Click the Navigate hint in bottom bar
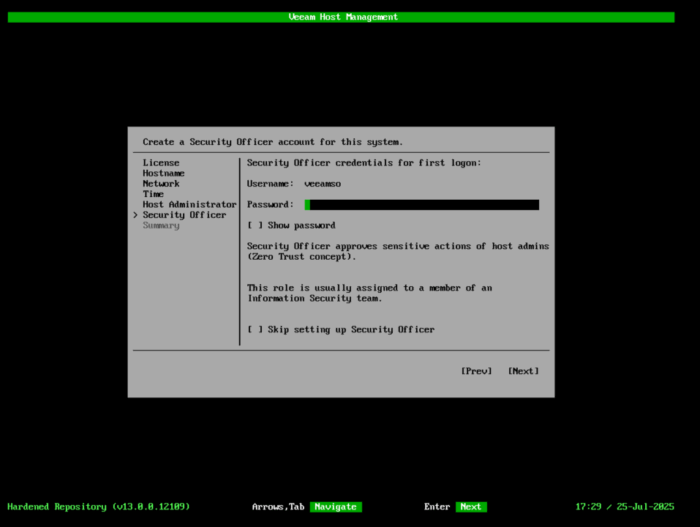 tap(336, 507)
